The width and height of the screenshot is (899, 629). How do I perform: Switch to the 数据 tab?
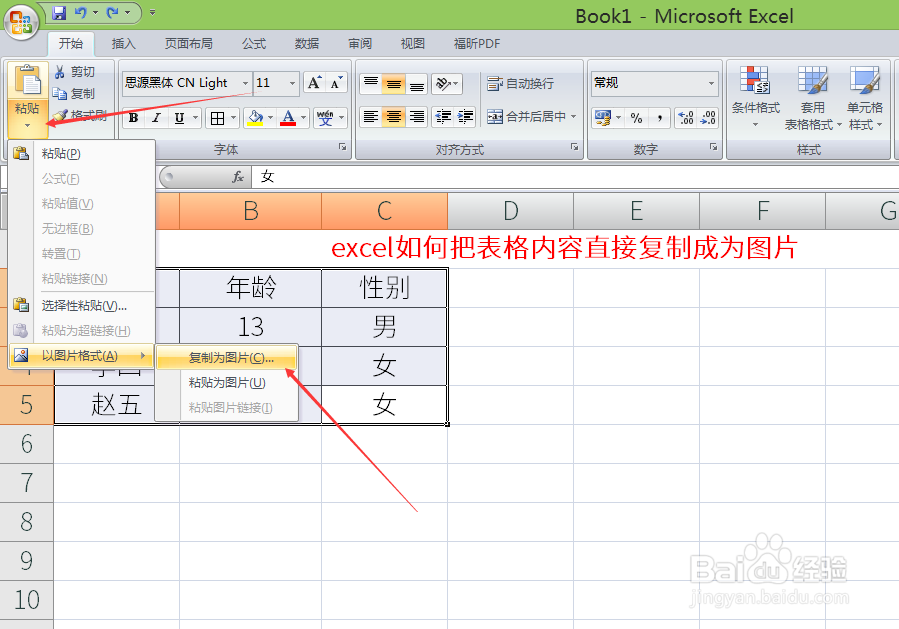tap(307, 44)
